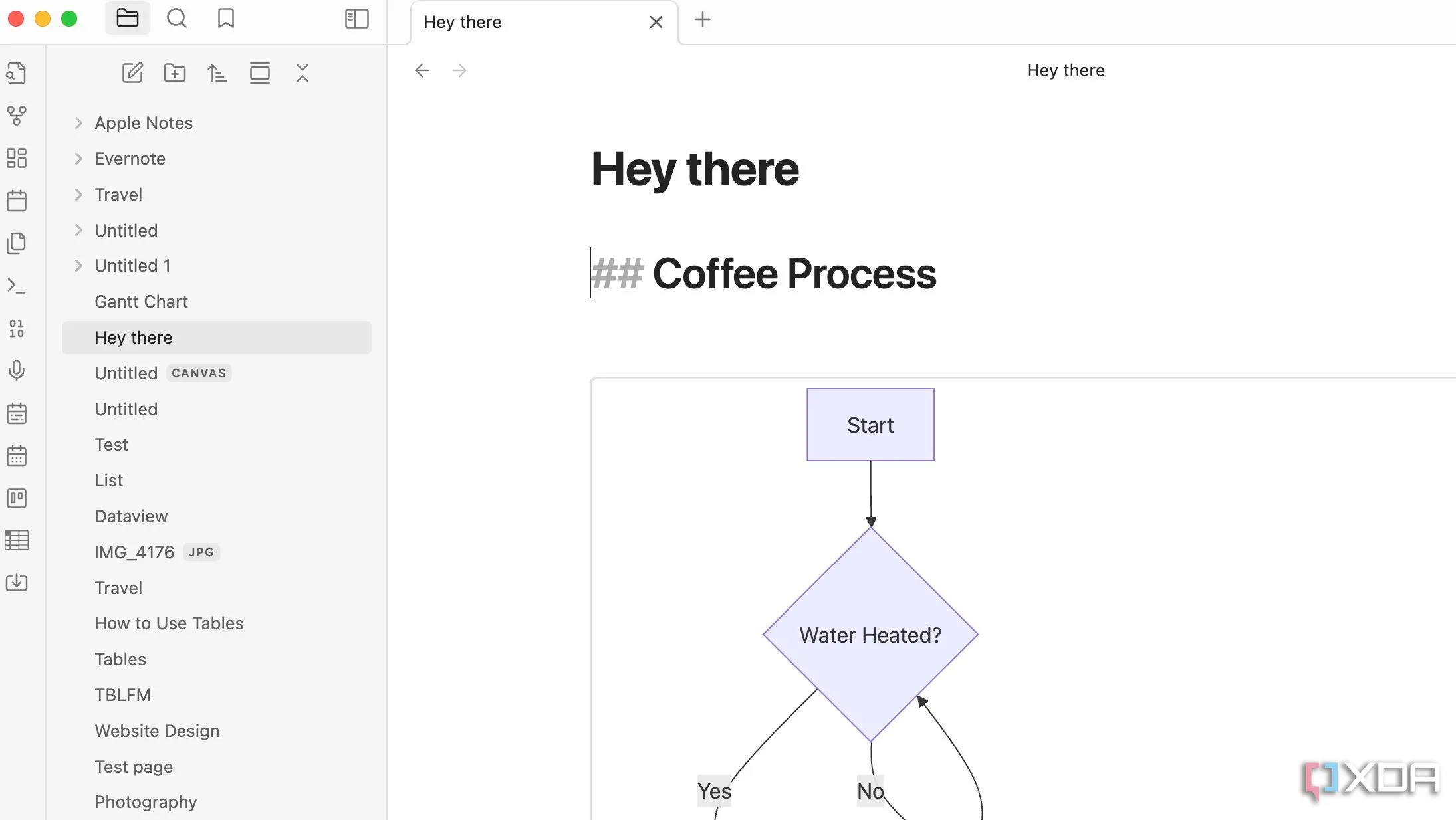
Task: Insert template ribbon icon
Action: (17, 243)
